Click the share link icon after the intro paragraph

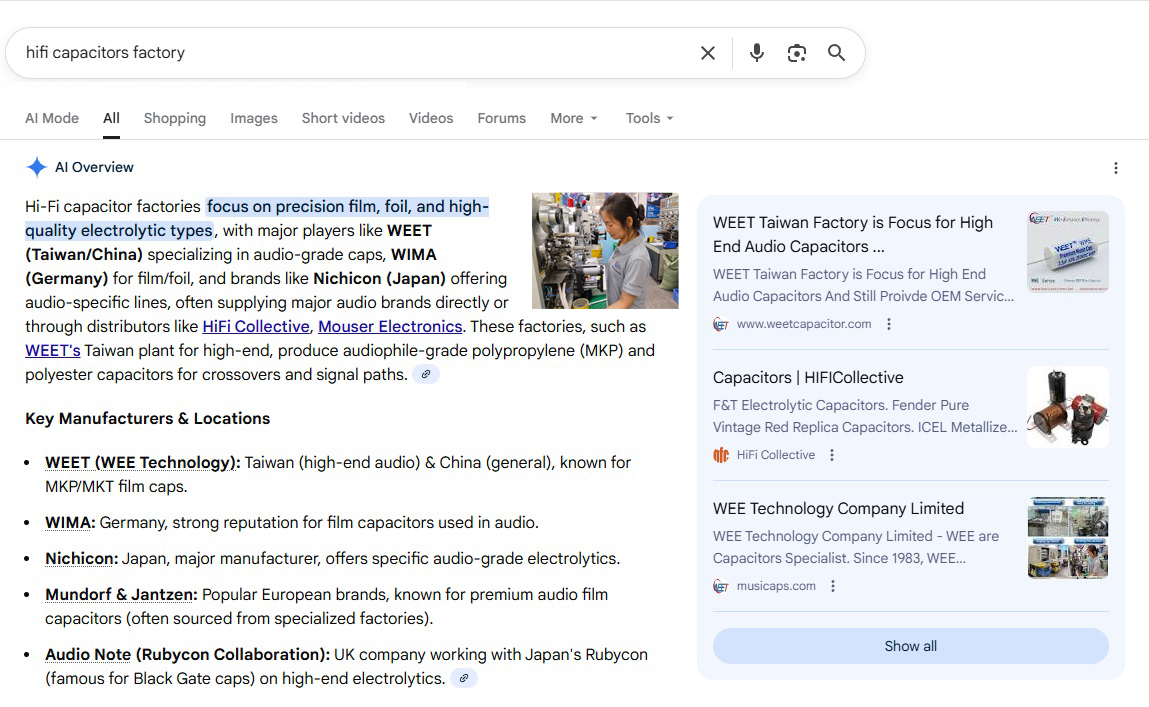[x=426, y=374]
